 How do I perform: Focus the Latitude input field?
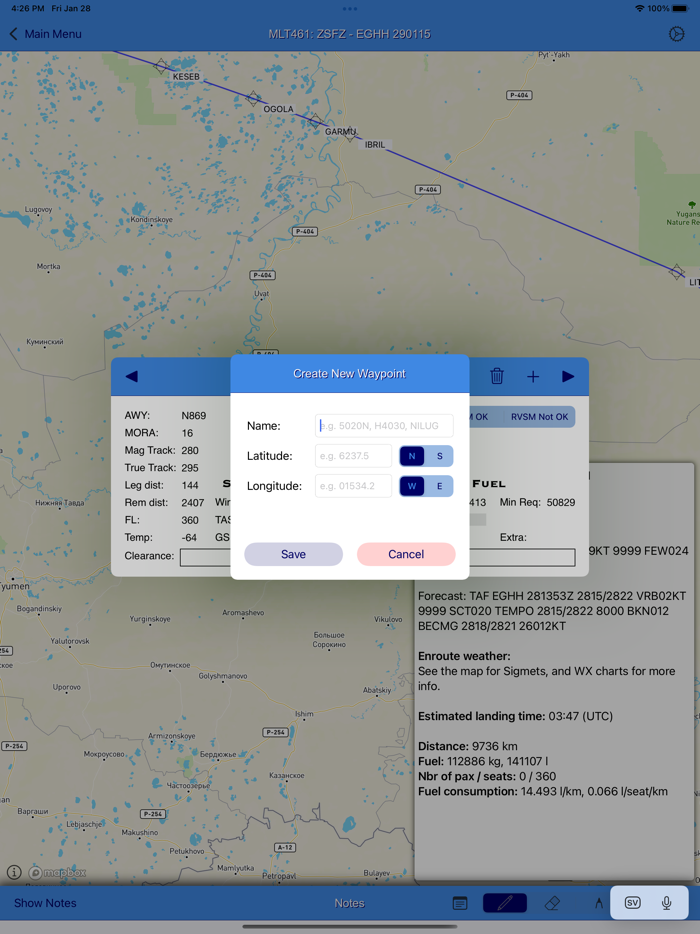point(353,456)
